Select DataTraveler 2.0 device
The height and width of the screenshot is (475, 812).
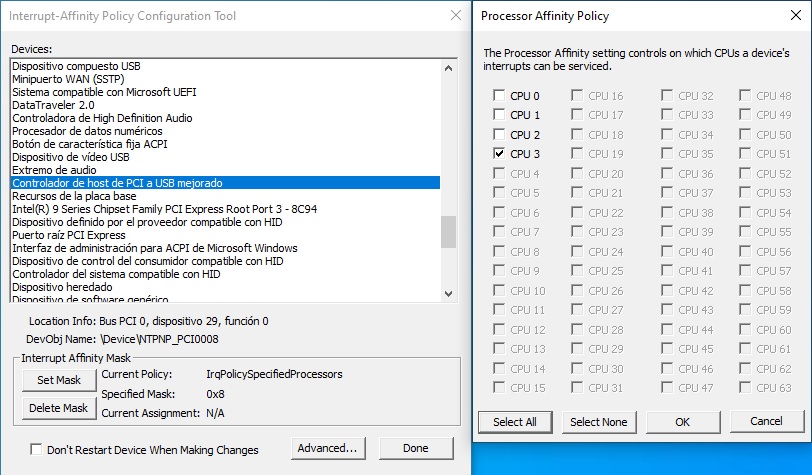[54, 105]
